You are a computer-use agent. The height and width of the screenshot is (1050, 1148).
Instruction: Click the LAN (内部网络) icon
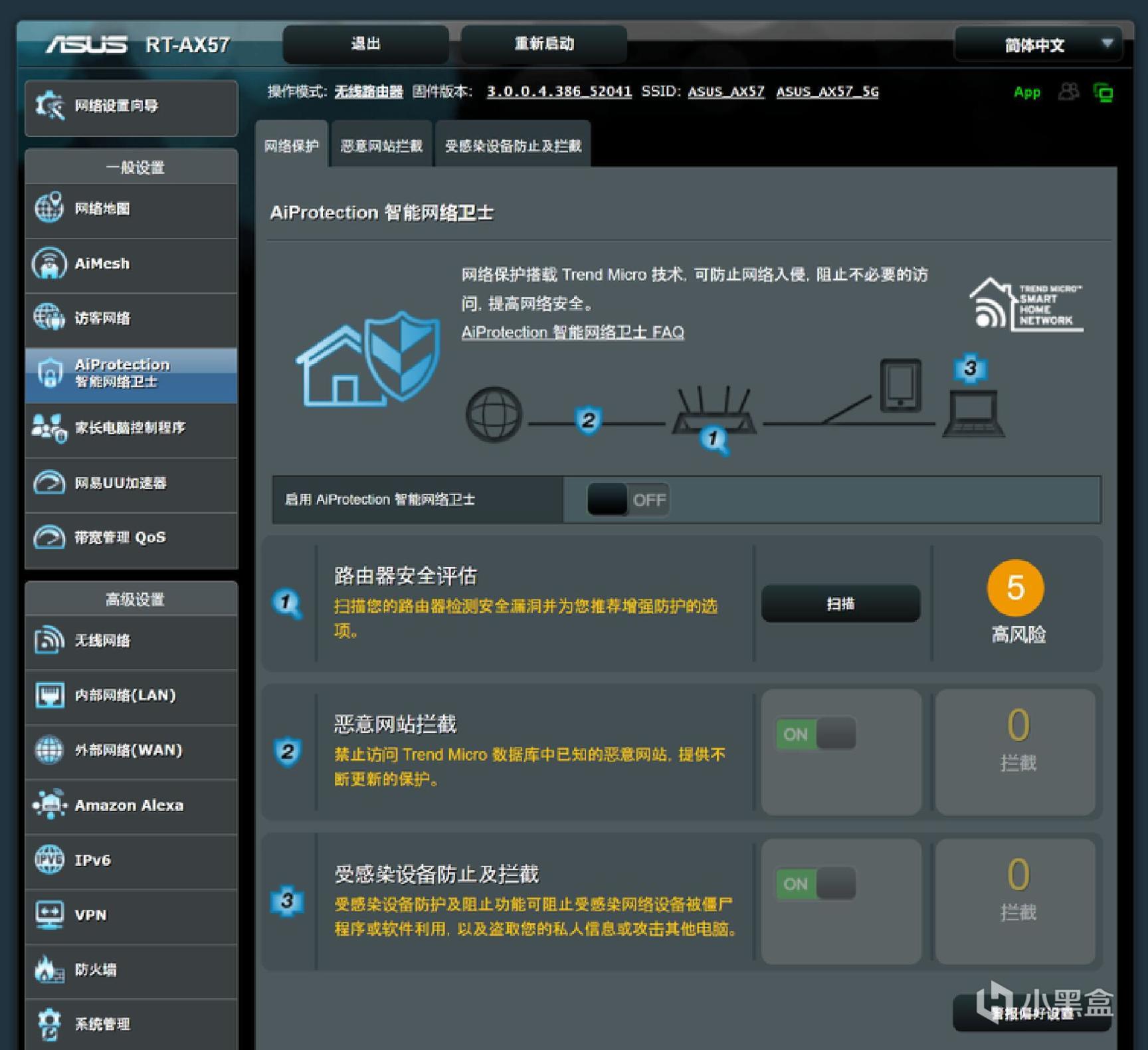(x=49, y=695)
